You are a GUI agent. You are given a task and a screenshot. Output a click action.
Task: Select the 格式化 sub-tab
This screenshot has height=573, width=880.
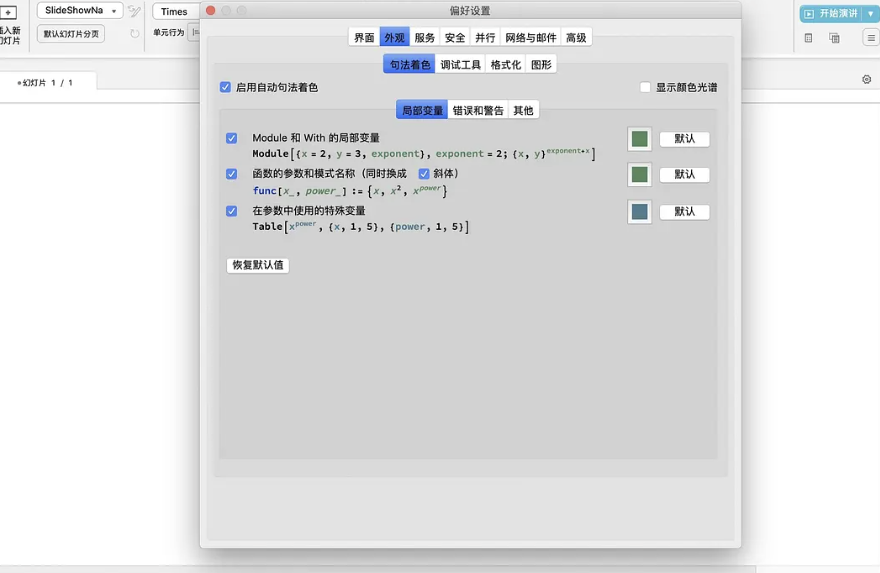tap(506, 65)
